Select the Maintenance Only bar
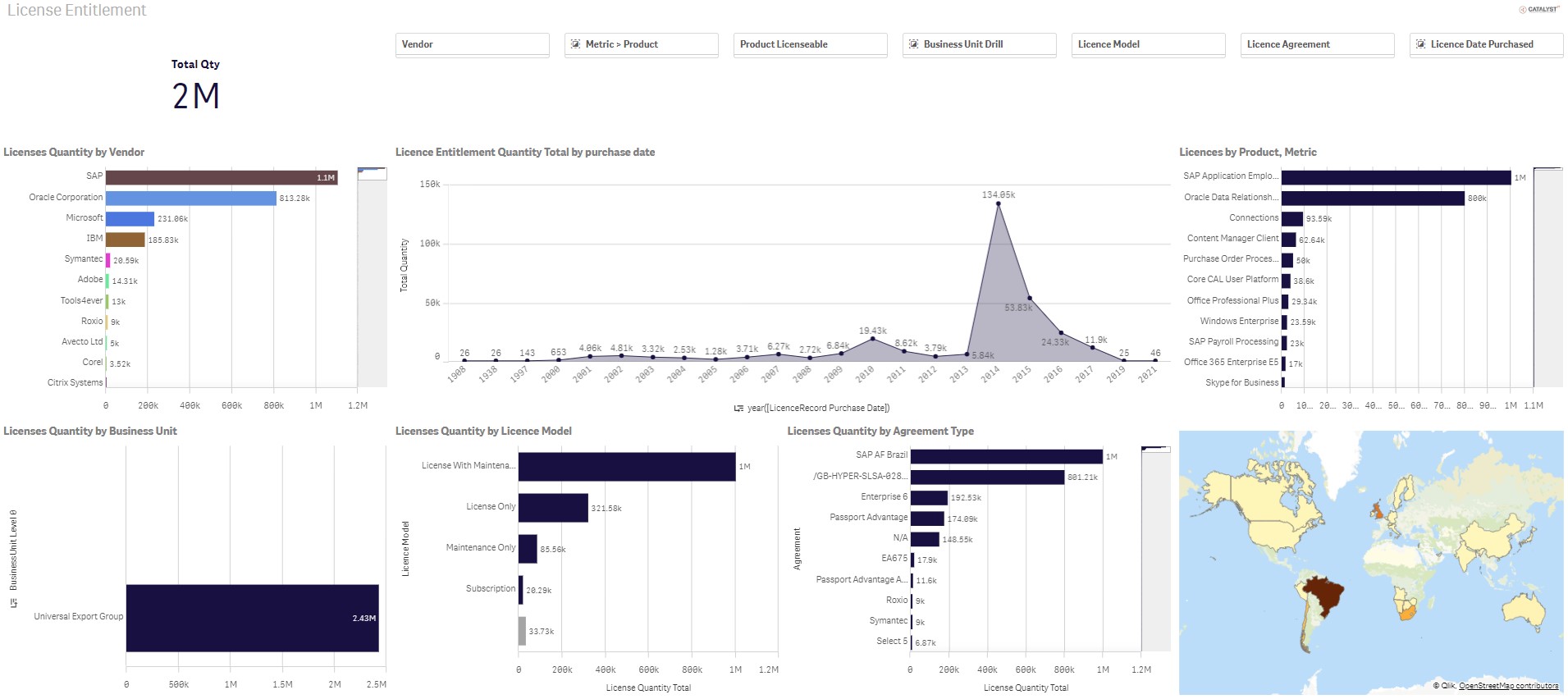Screen dimensions: 1568x699 [x=528, y=549]
